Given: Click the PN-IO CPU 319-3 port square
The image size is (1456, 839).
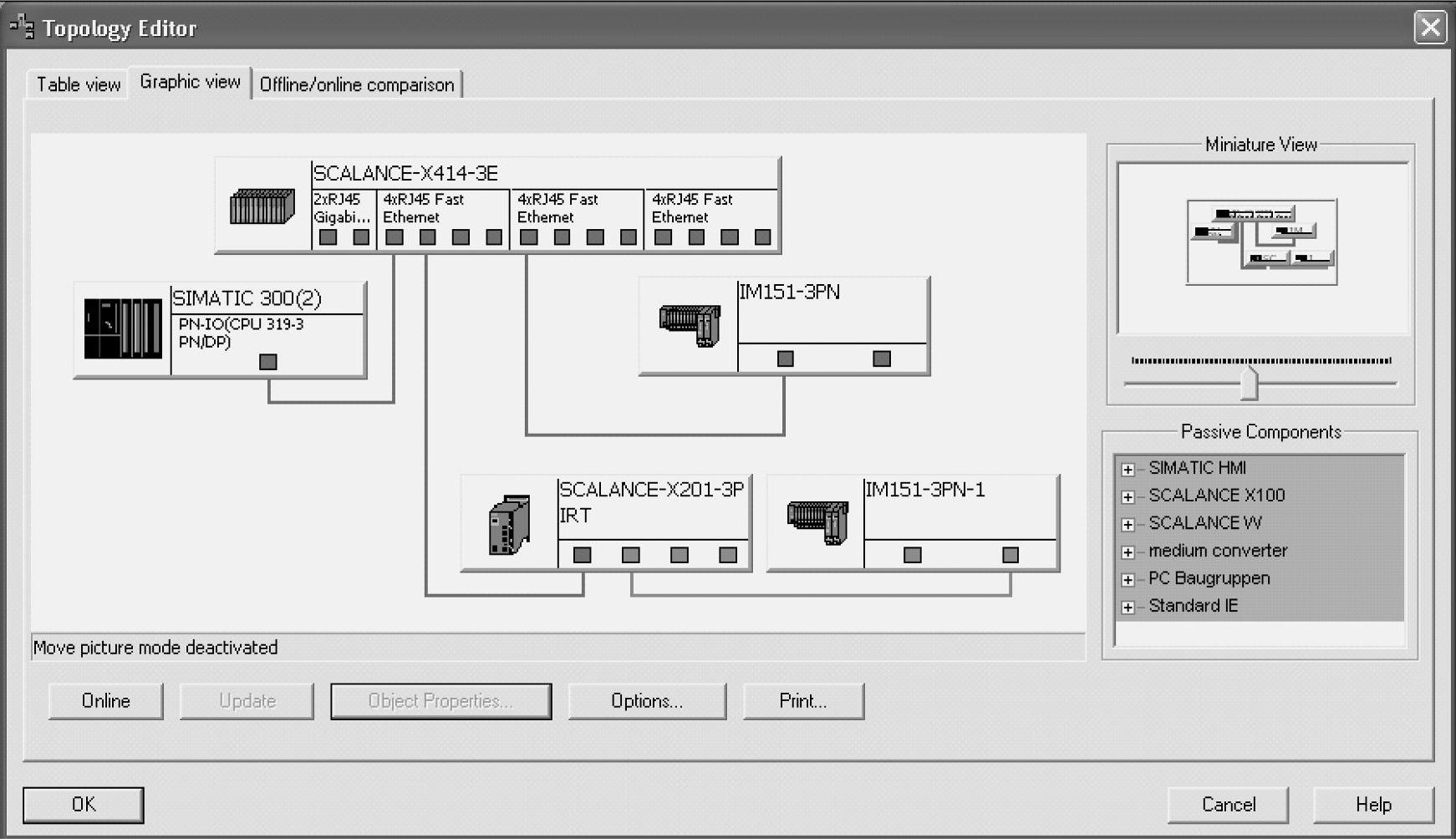Looking at the screenshot, I should tap(267, 362).
